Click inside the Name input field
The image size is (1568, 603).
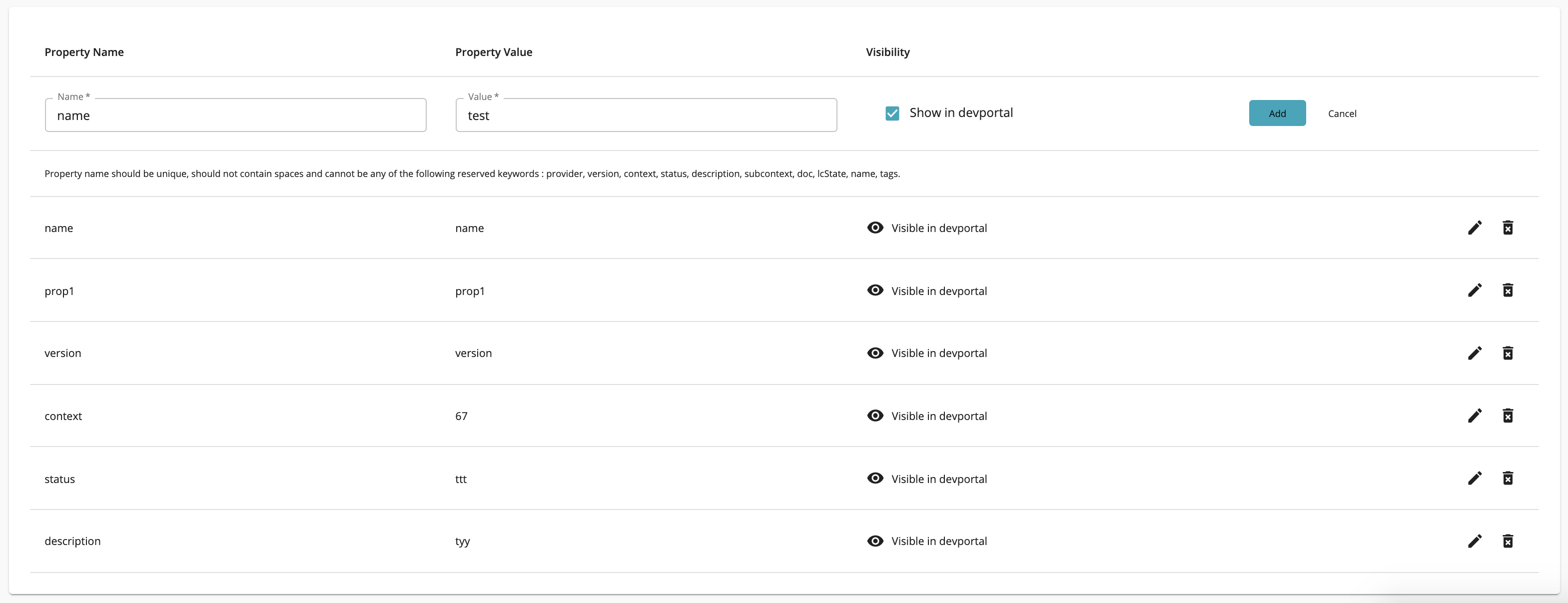coord(235,115)
